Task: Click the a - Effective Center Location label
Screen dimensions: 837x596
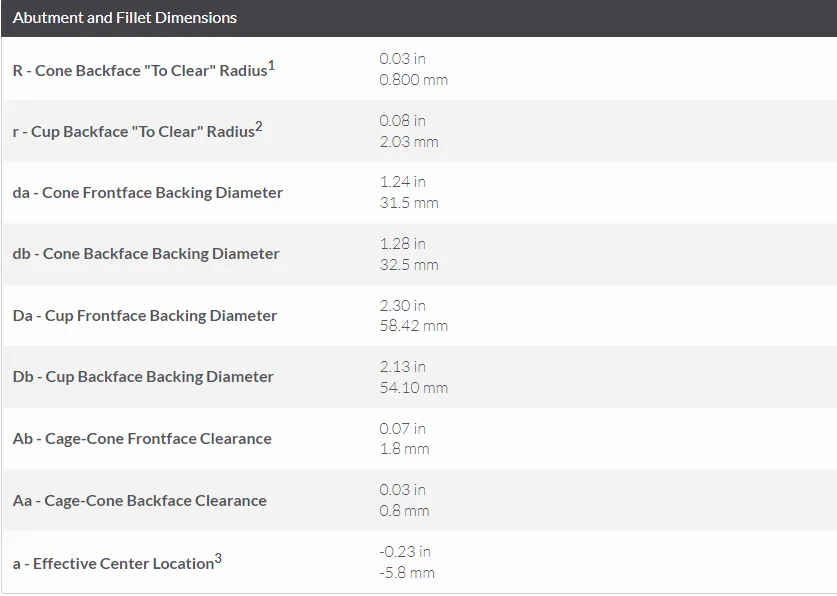Action: tap(113, 563)
